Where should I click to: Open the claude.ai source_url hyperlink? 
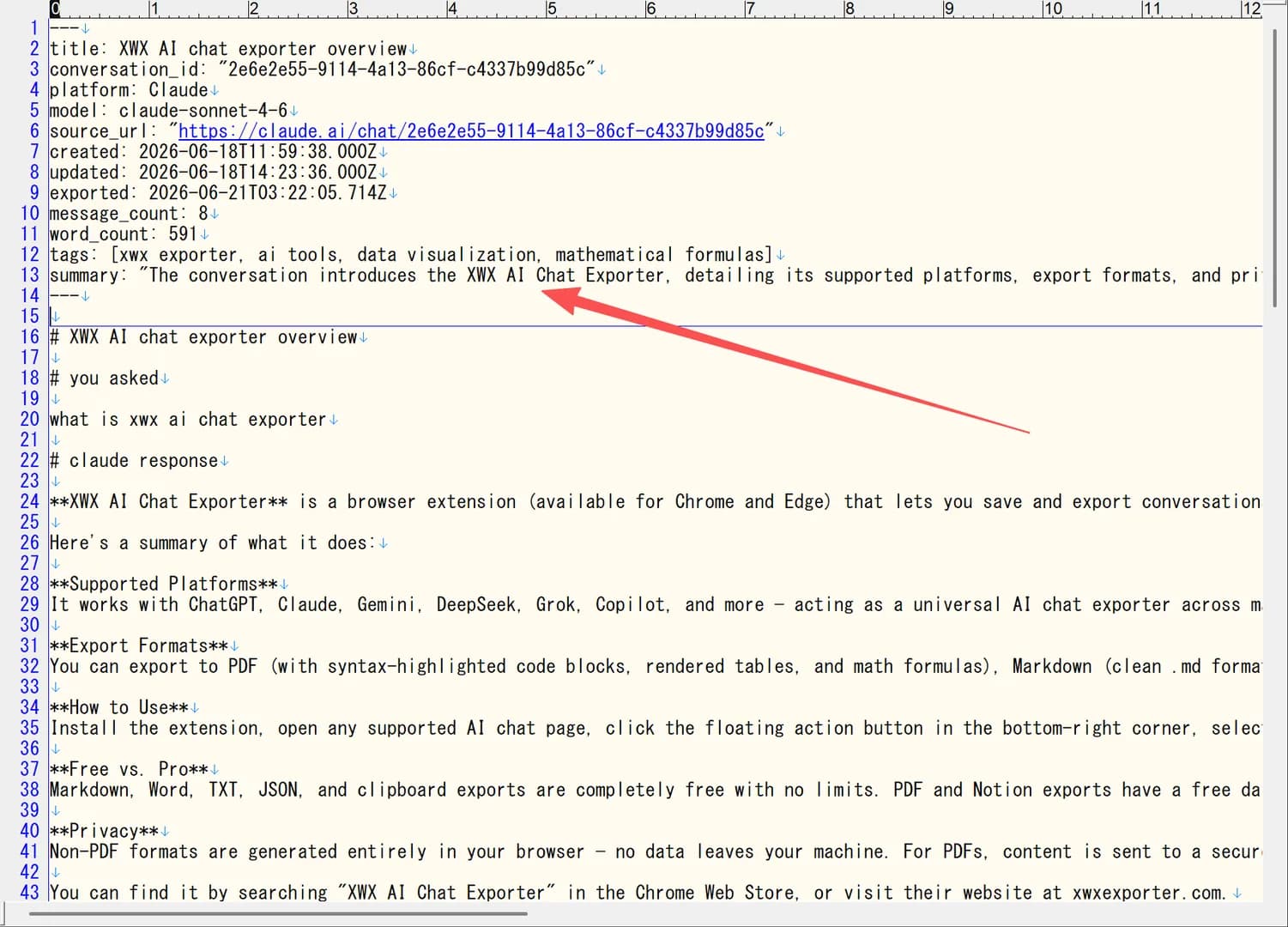pyautogui.click(x=470, y=131)
